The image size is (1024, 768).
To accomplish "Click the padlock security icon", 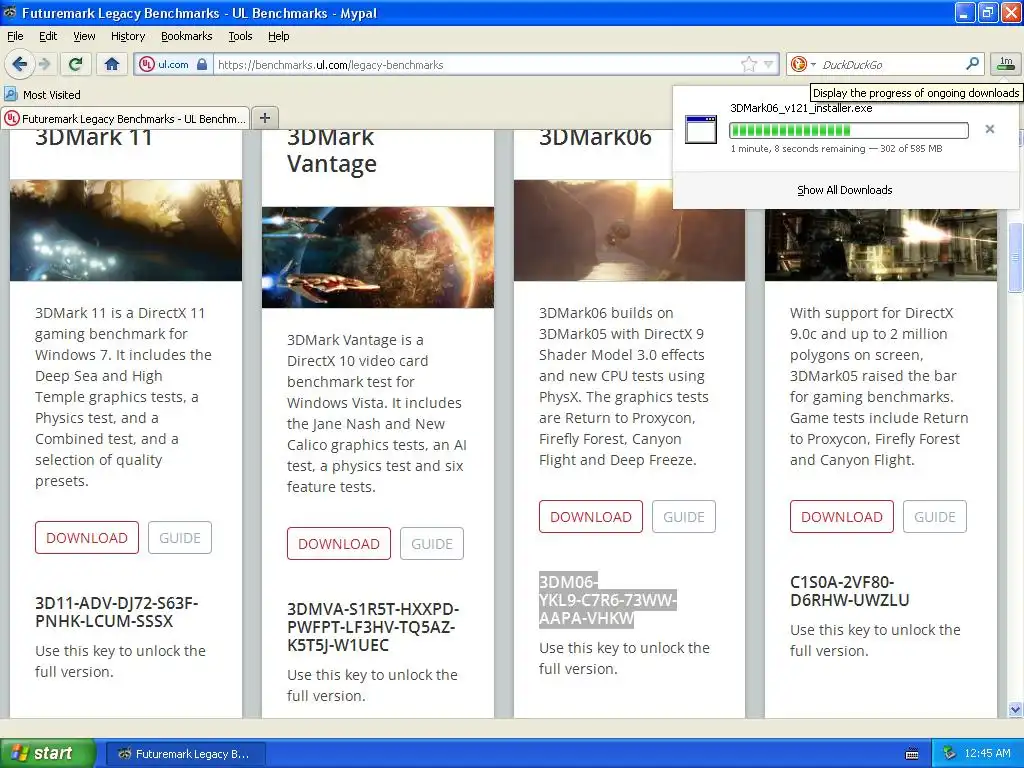I will point(202,64).
